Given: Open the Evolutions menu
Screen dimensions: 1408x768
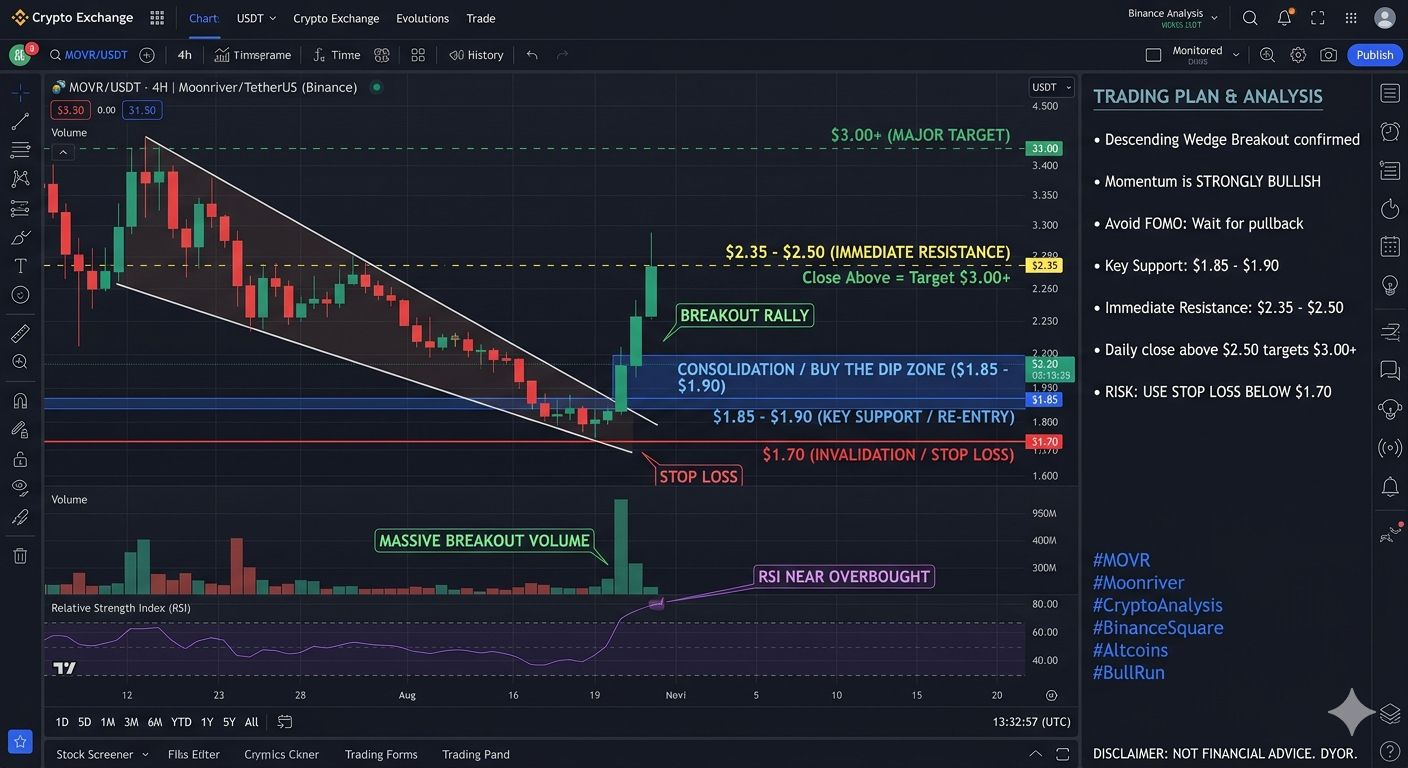Looking at the screenshot, I should tap(422, 18).
